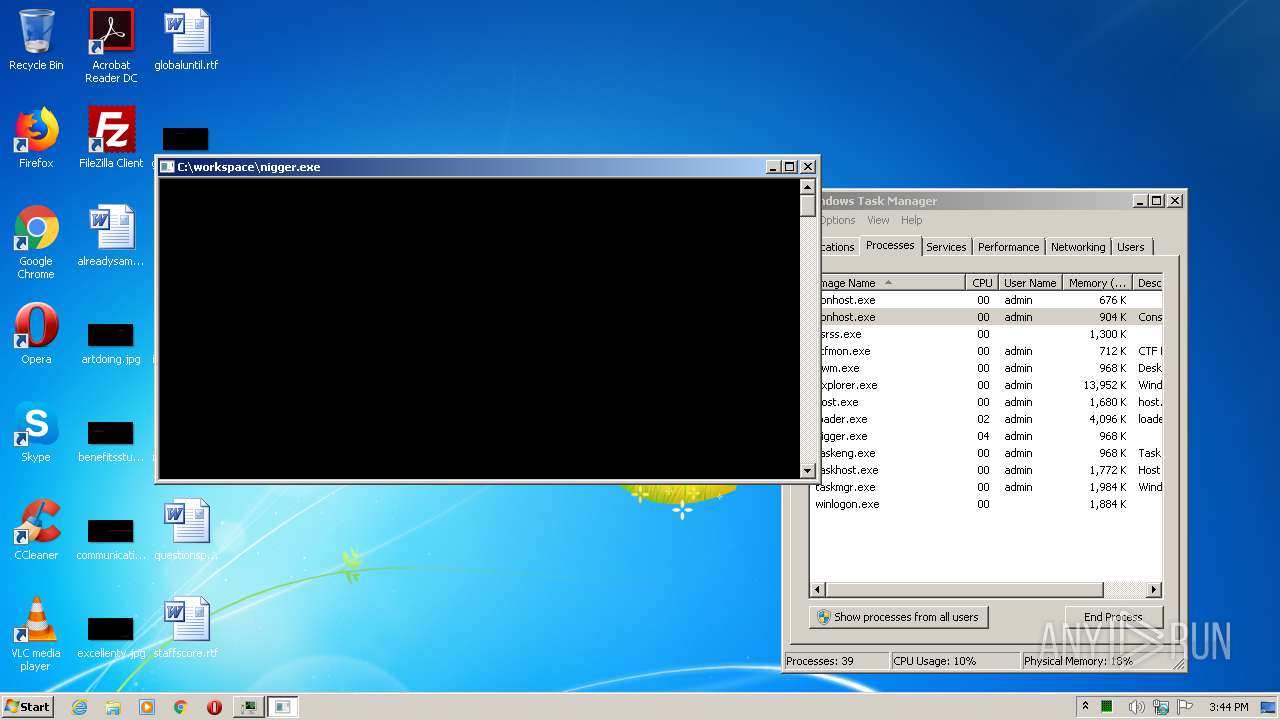The height and width of the screenshot is (720, 1280).
Task: Launch Windows Media Player taskbar icon
Action: click(x=147, y=707)
